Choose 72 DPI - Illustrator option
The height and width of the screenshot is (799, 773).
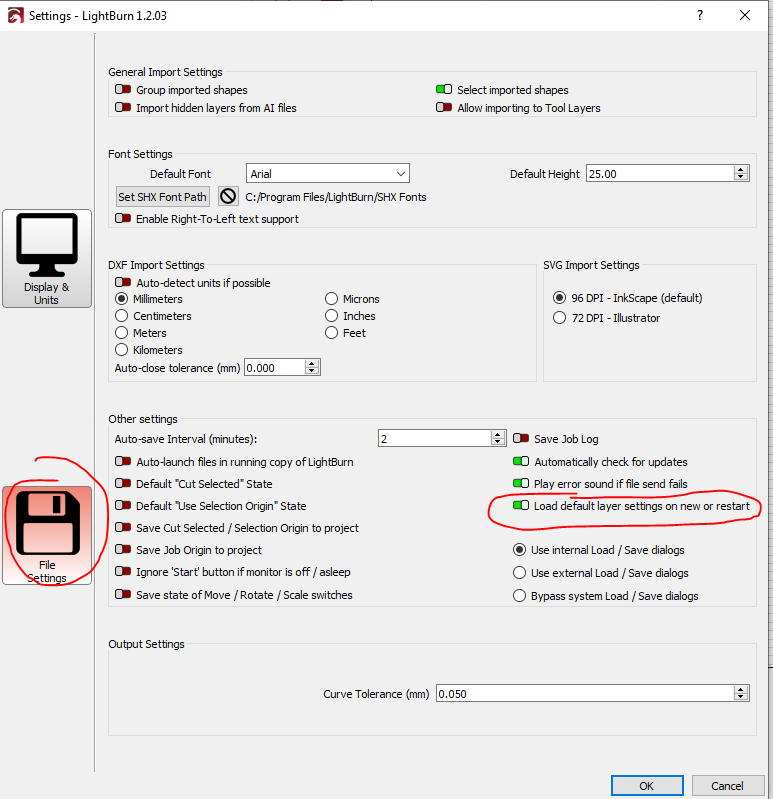pyautogui.click(x=560, y=318)
